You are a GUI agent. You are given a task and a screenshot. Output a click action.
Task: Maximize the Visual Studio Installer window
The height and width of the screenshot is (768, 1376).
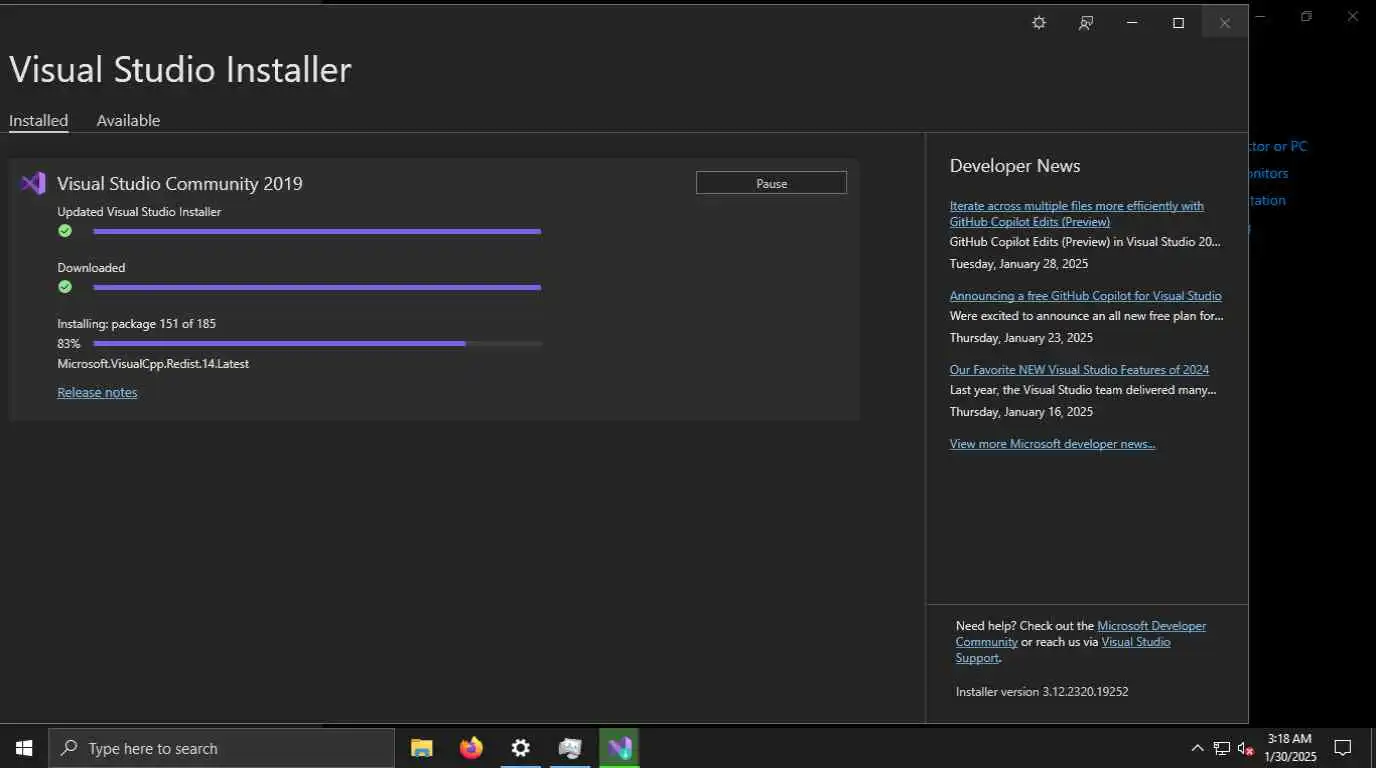(1178, 23)
